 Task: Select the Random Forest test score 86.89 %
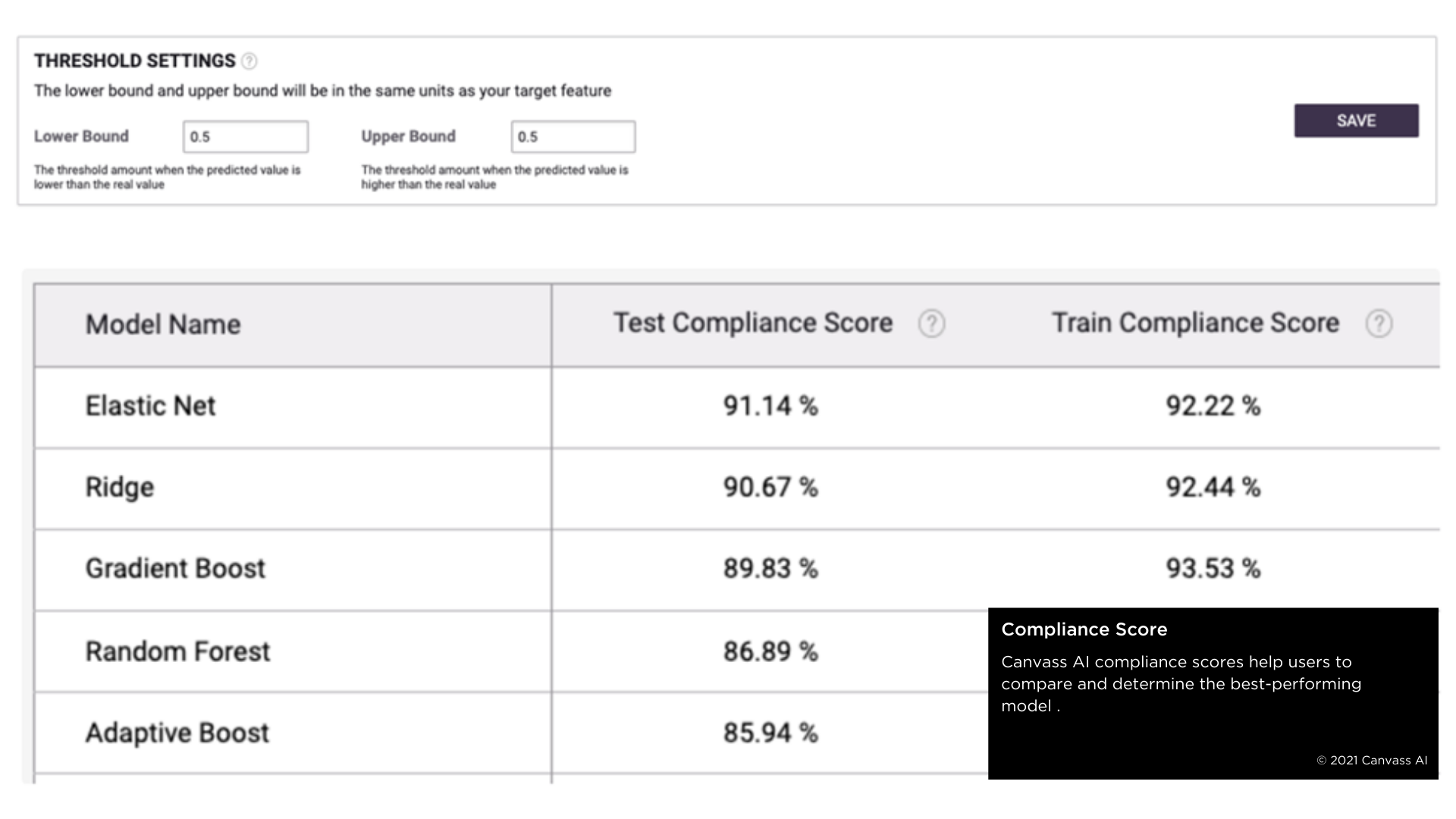[770, 651]
